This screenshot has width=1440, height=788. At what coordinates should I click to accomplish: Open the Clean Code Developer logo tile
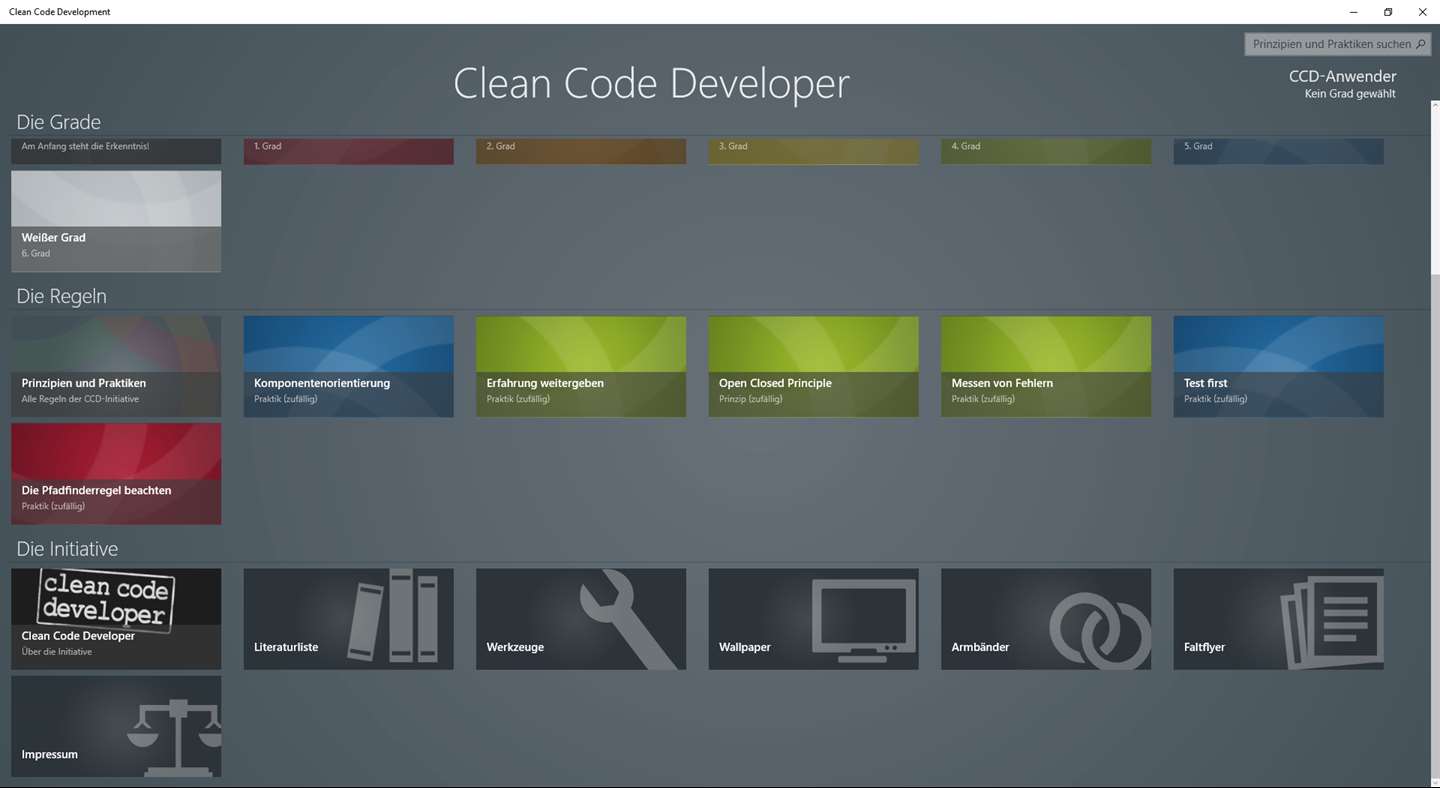point(116,619)
